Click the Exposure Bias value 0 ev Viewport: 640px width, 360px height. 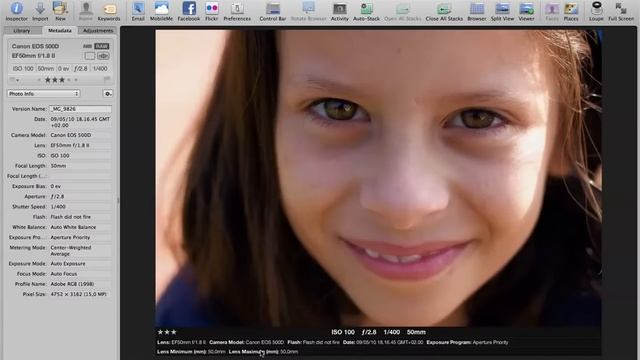(80, 186)
